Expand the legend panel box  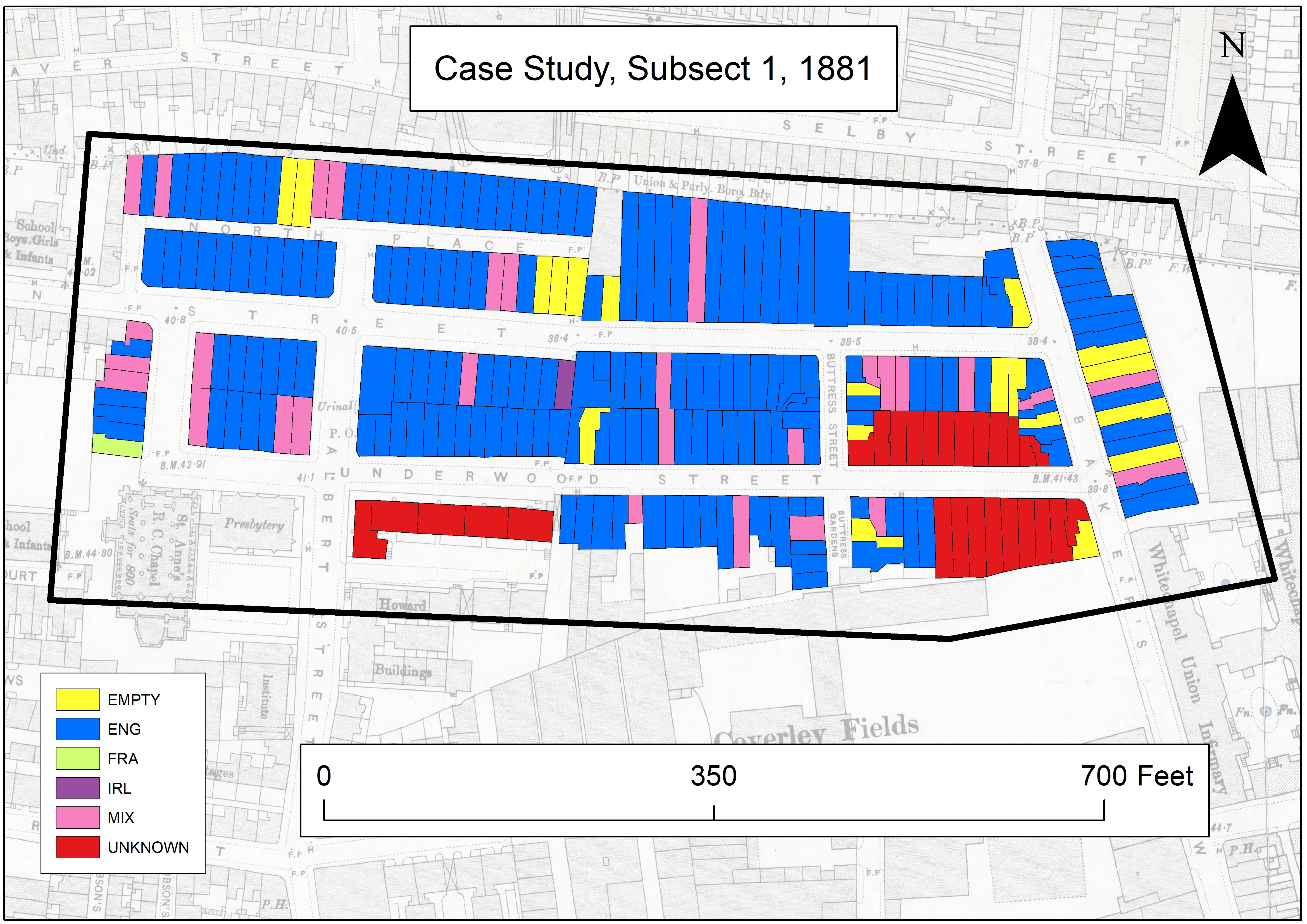(122, 774)
